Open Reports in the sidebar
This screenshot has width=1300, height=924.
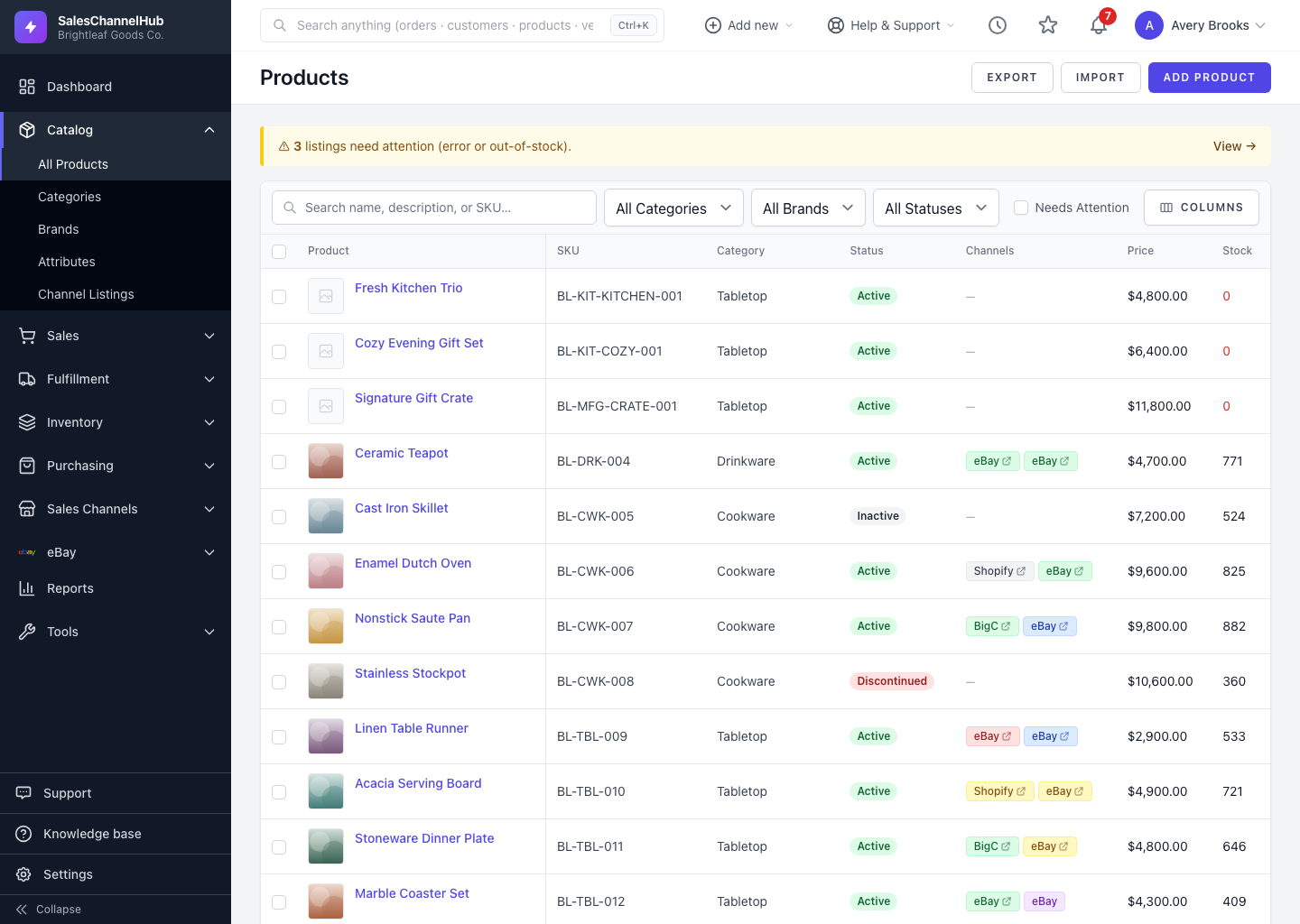(x=116, y=588)
